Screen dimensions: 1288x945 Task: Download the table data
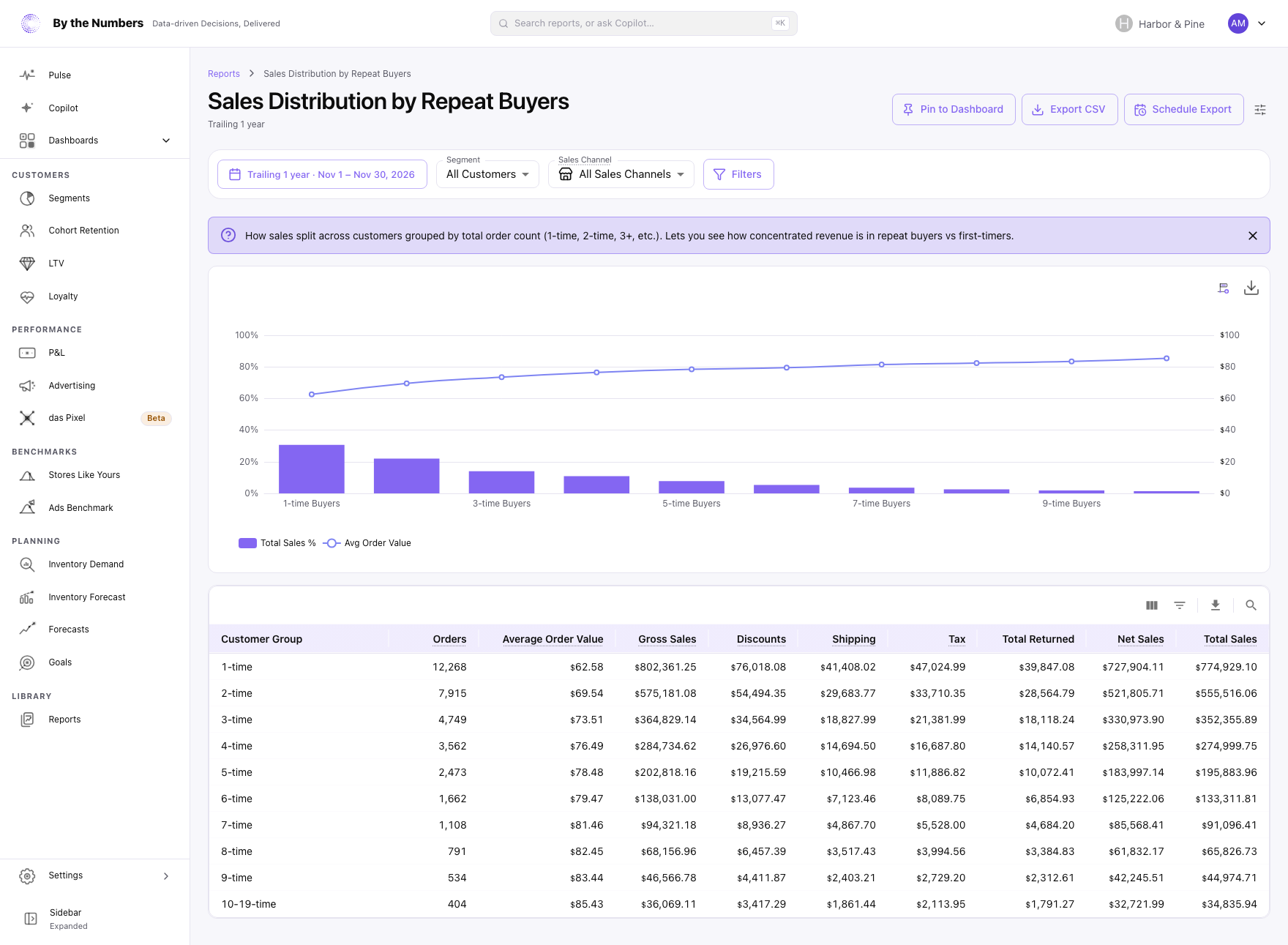(x=1216, y=605)
